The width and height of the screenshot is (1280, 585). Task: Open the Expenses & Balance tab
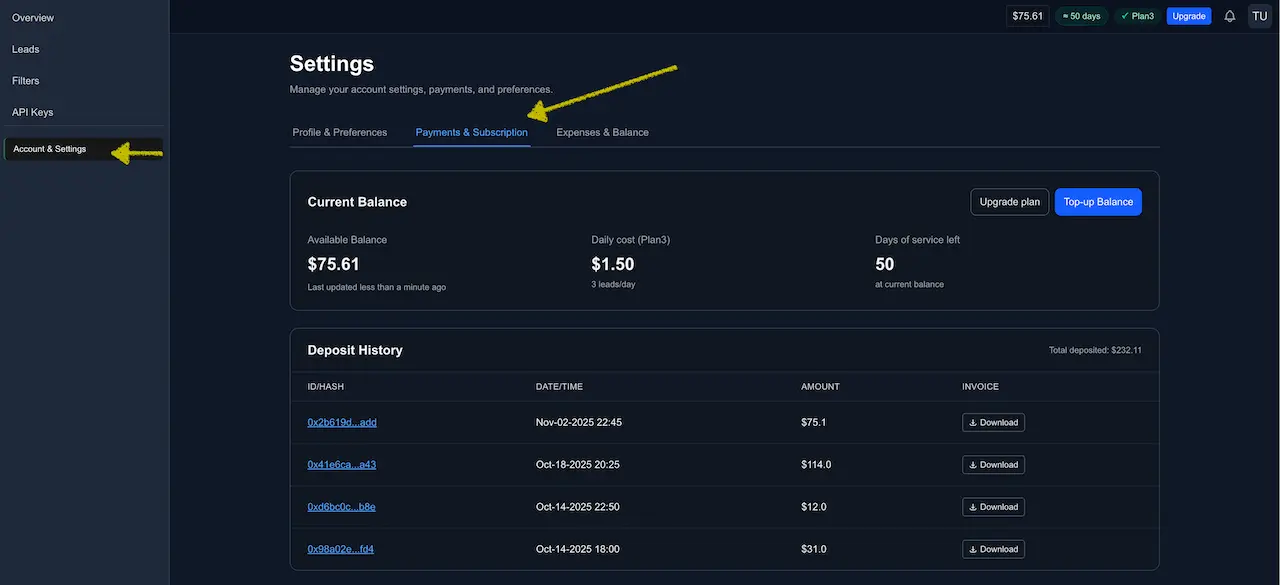[602, 131]
